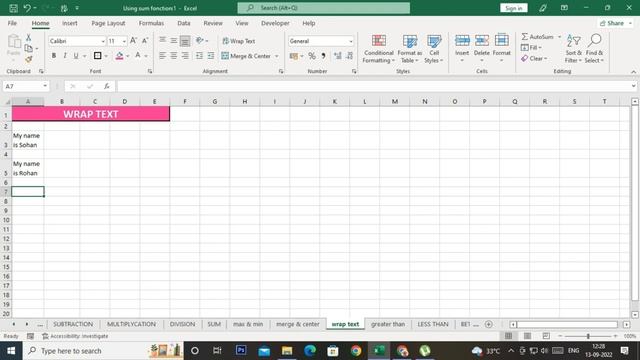The image size is (640, 360).
Task: Click the Fill Color bucket swatch
Action: 119,56
